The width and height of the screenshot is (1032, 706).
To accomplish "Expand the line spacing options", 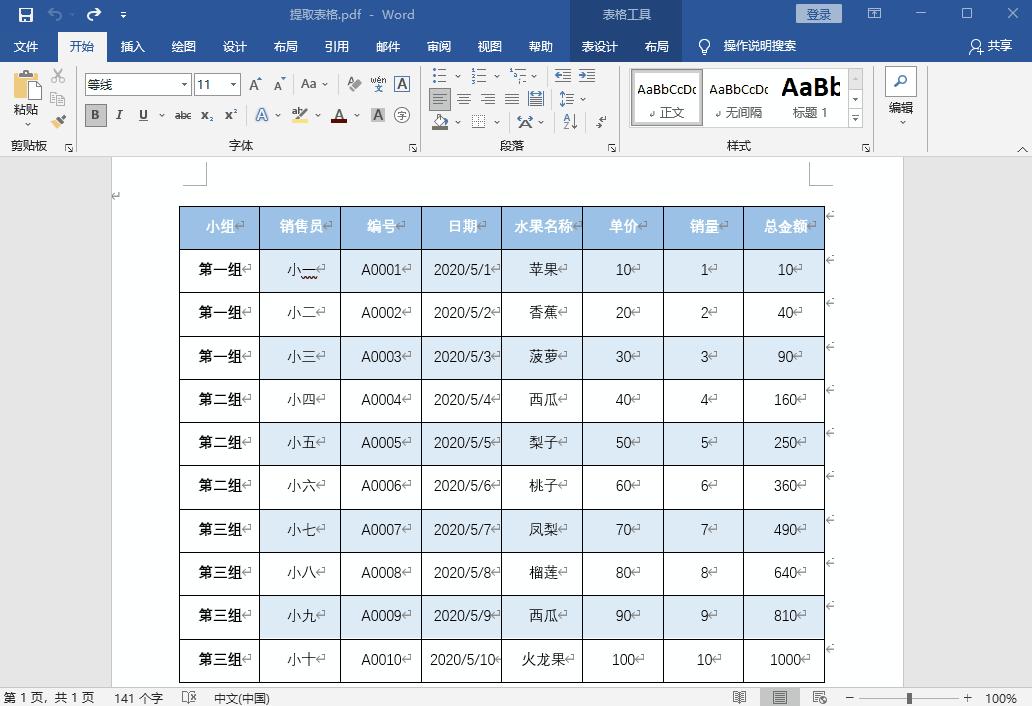I will (582, 98).
